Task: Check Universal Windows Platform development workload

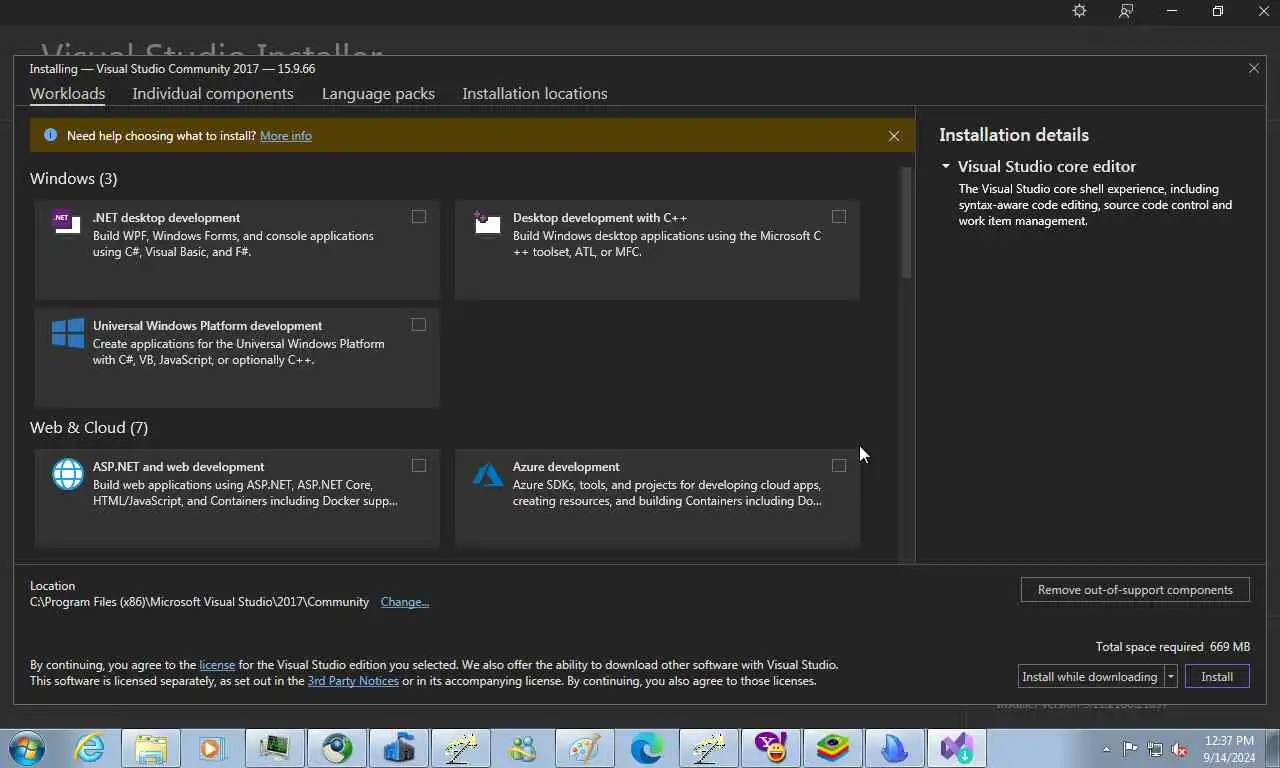Action: pyautogui.click(x=419, y=325)
